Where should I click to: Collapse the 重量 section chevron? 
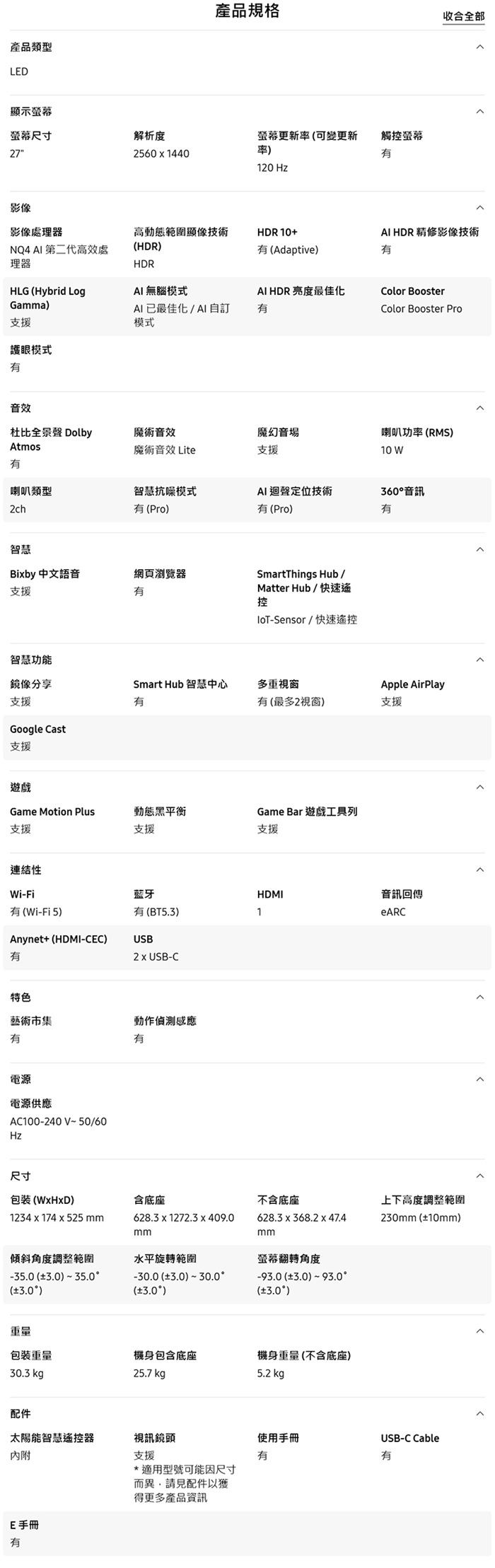point(480,1331)
